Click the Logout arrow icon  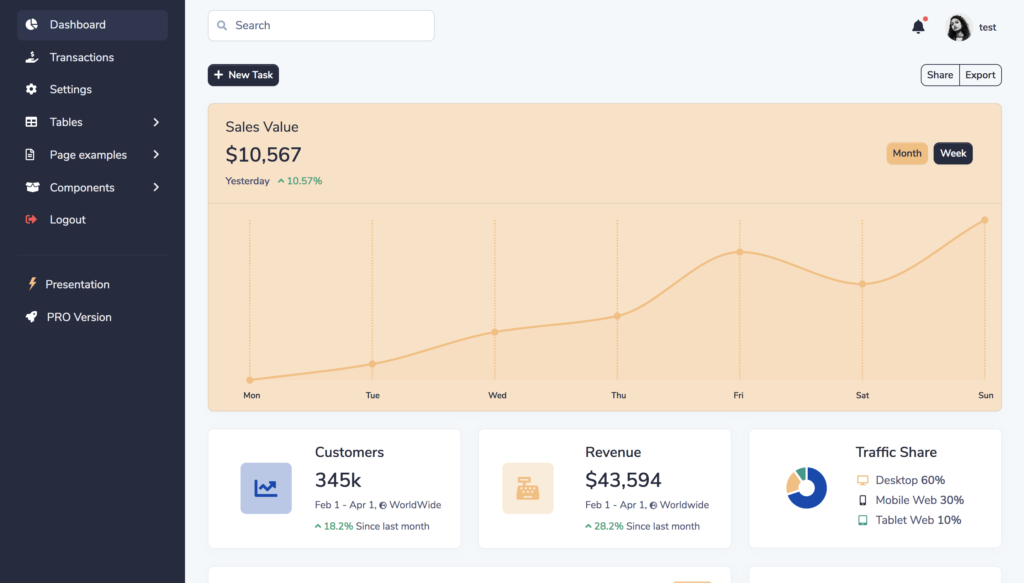(31, 219)
